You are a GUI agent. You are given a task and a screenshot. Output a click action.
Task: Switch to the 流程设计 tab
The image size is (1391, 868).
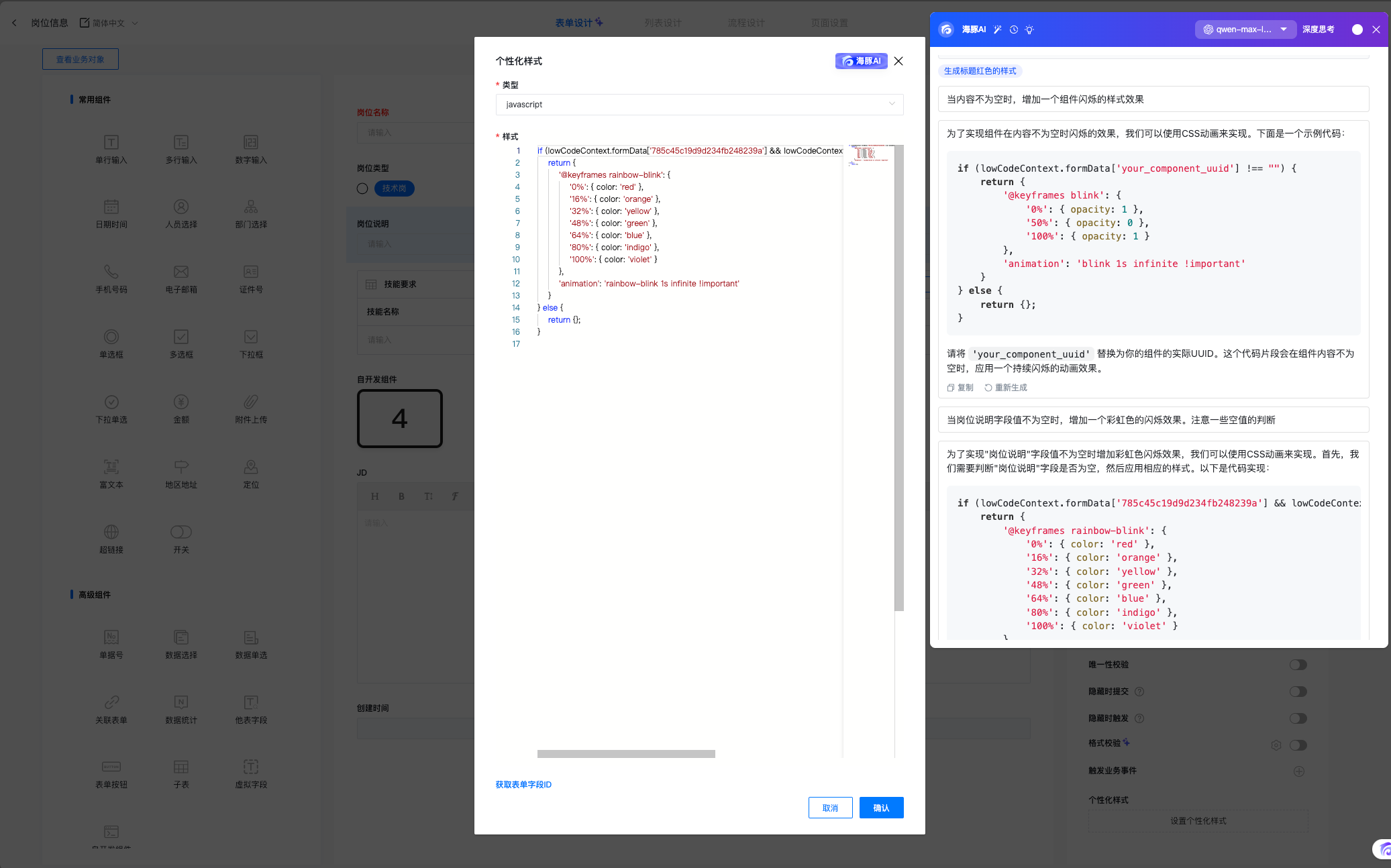(x=745, y=23)
